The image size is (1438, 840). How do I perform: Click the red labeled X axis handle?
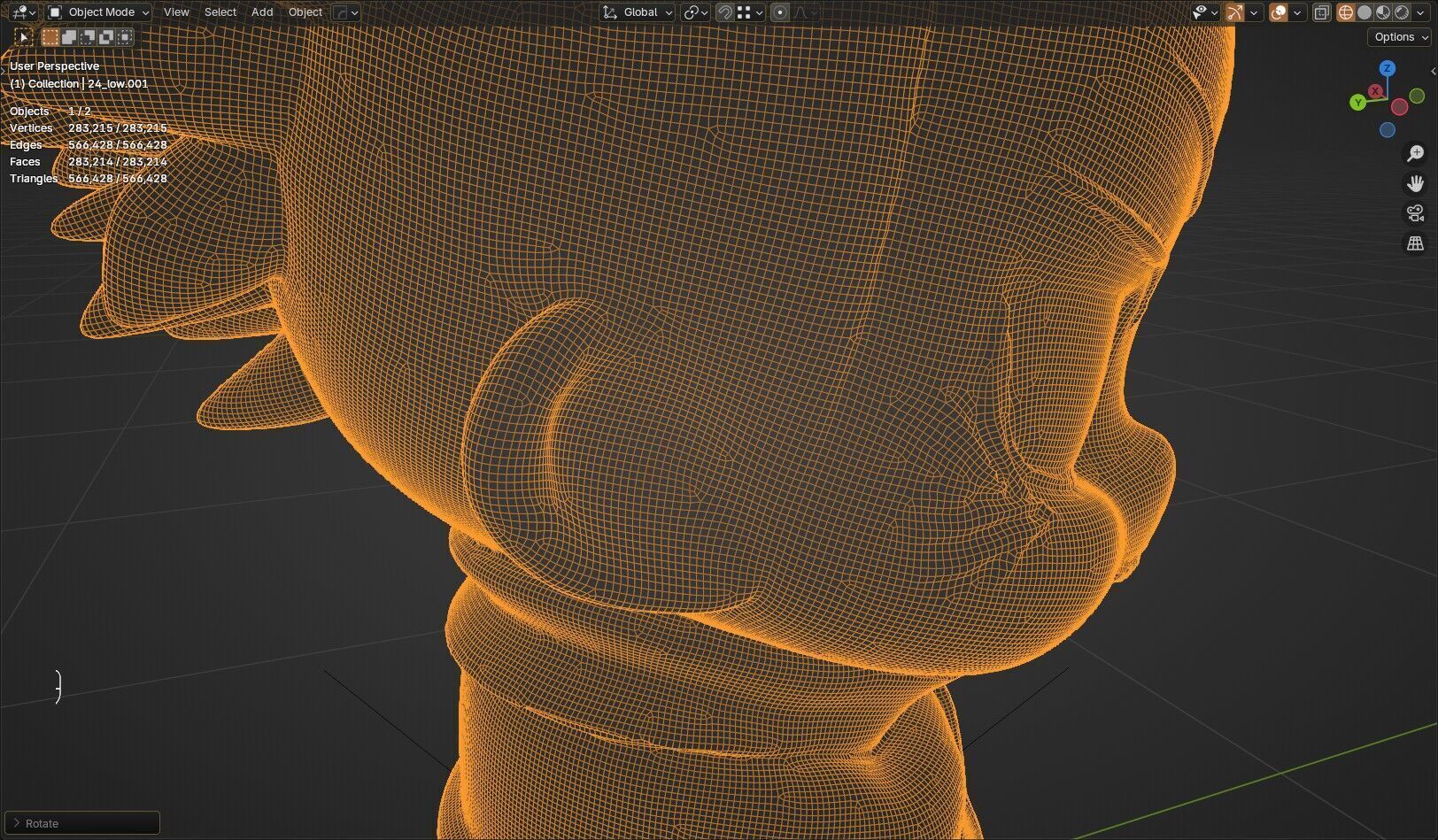1375,91
